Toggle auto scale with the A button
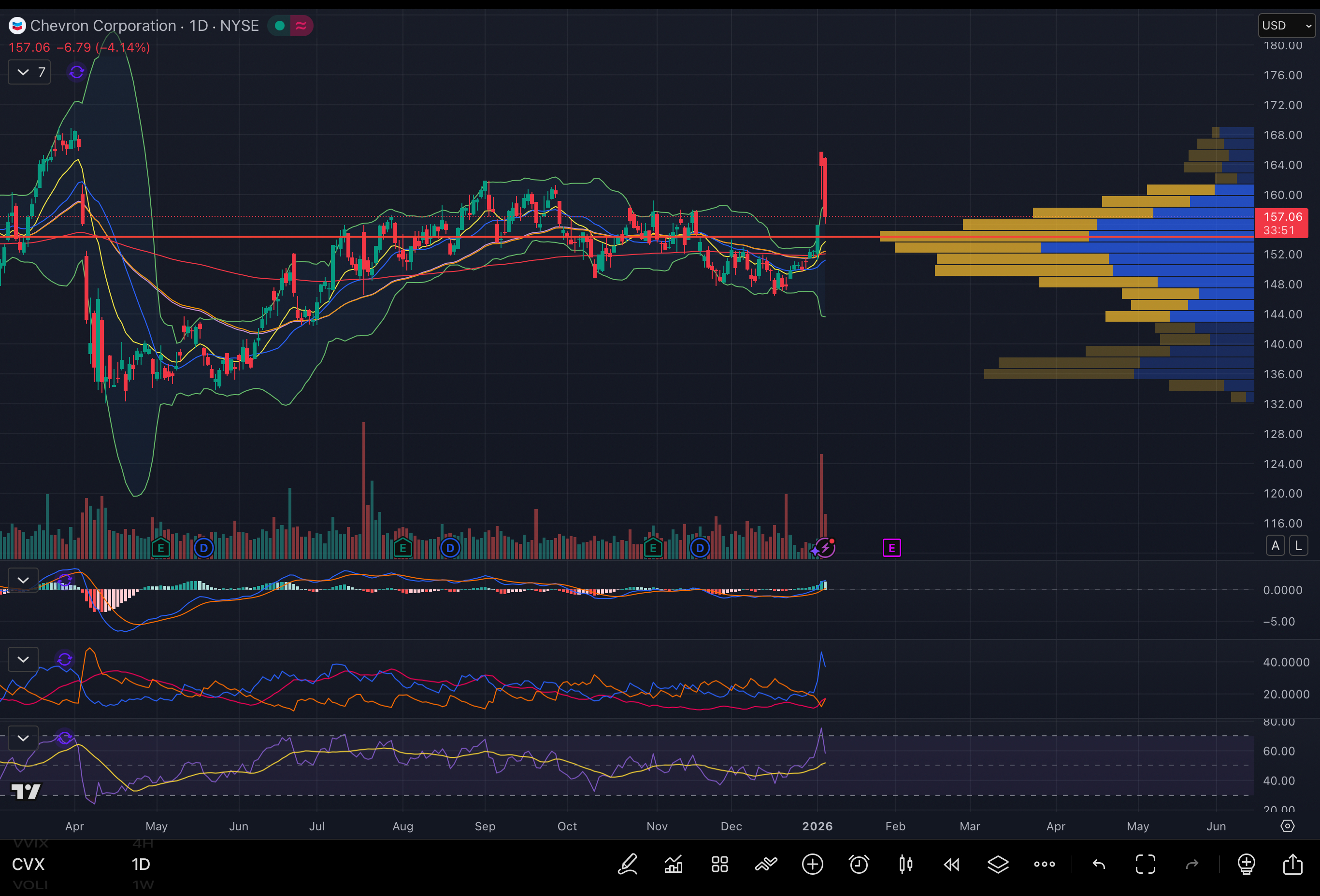 (1275, 546)
